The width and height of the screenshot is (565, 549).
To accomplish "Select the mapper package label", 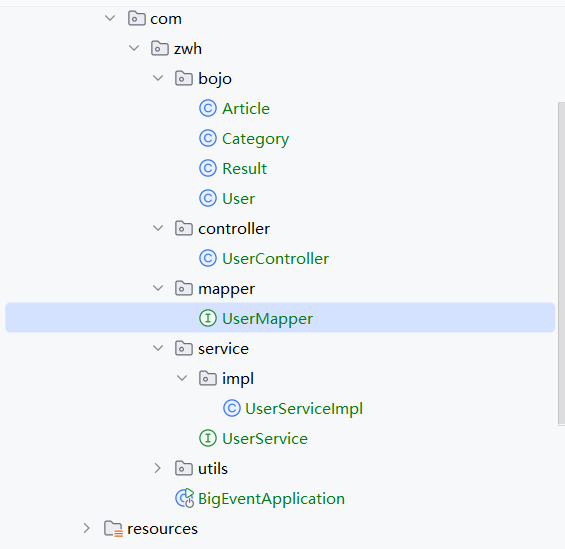I will pyautogui.click(x=226, y=289).
